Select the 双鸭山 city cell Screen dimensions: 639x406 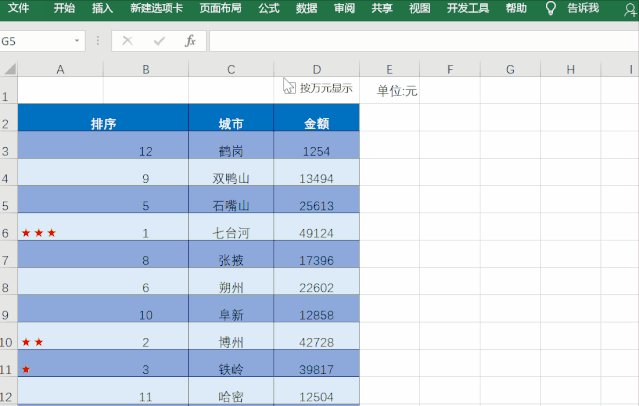pos(231,172)
